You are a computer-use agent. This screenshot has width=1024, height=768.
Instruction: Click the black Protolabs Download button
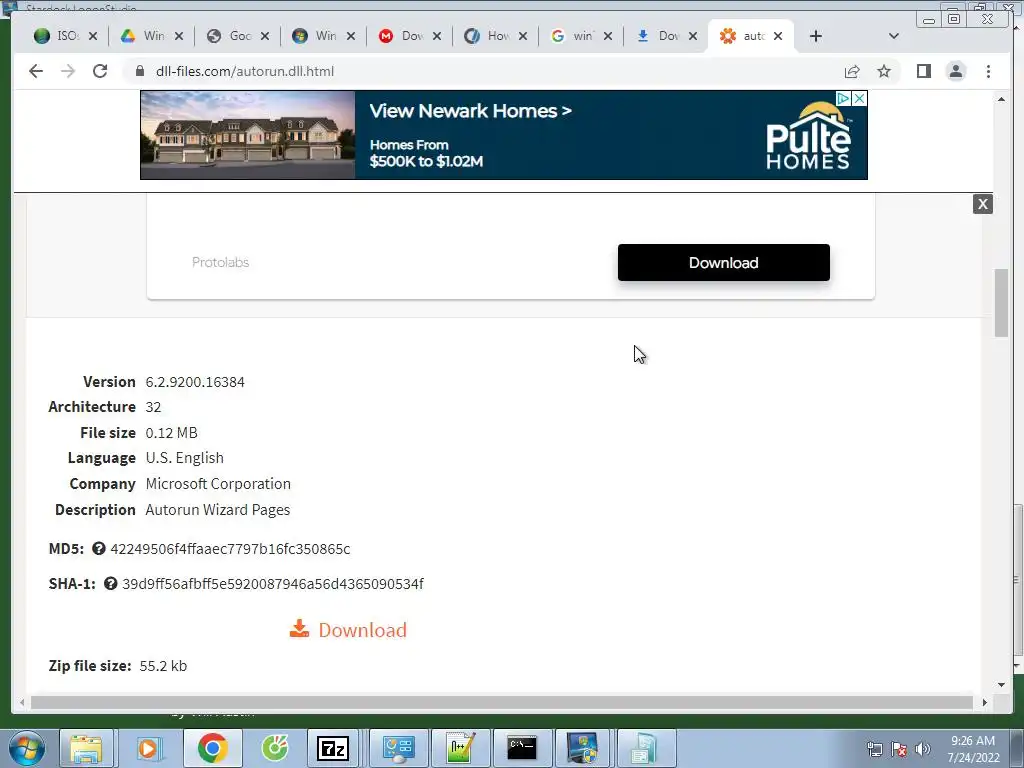724,263
